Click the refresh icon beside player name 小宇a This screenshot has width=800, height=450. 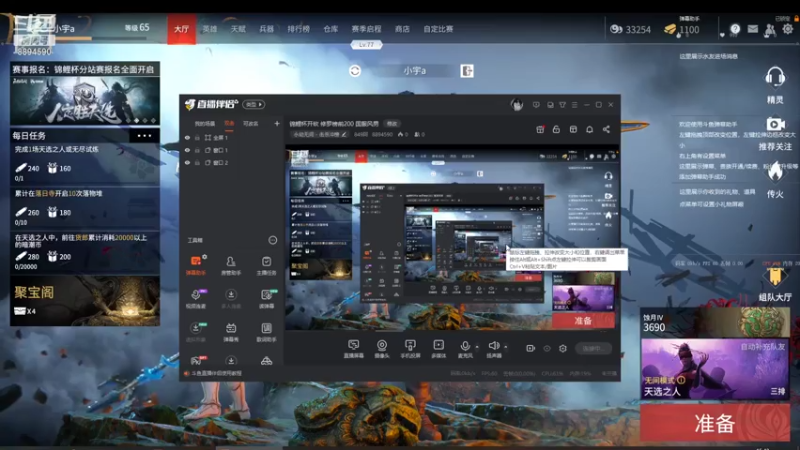click(355, 71)
